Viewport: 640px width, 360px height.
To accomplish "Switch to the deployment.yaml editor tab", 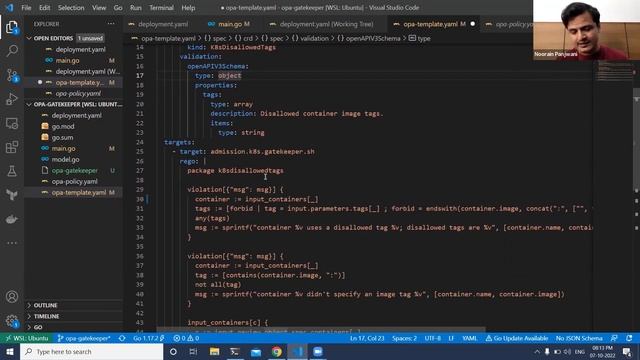I will [x=158, y=24].
